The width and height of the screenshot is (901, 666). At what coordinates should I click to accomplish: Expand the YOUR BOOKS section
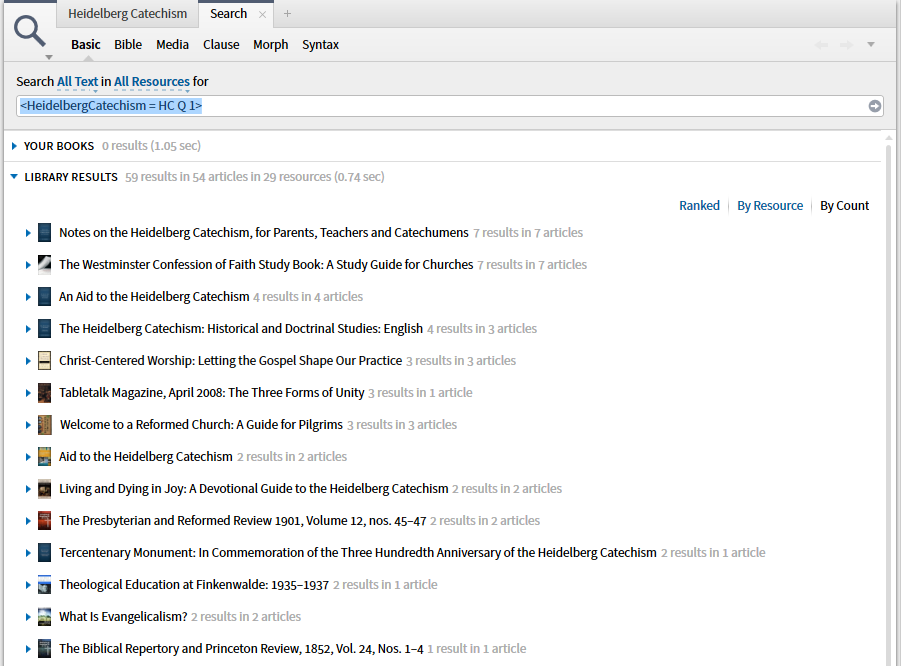click(14, 146)
